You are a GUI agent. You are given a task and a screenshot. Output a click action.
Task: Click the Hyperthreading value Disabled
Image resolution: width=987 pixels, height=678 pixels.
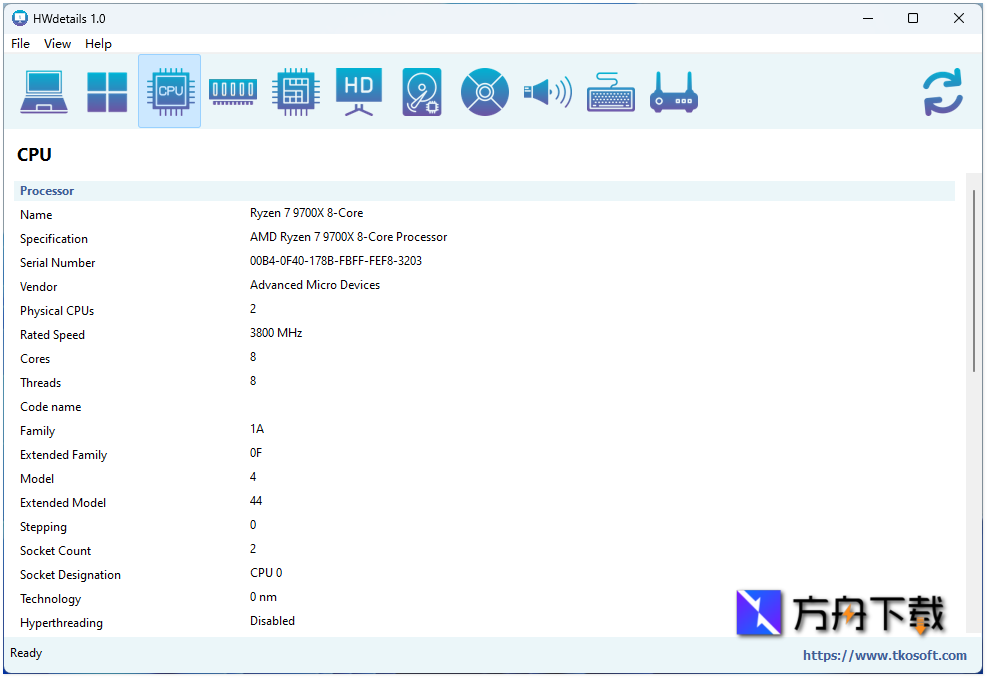(272, 620)
